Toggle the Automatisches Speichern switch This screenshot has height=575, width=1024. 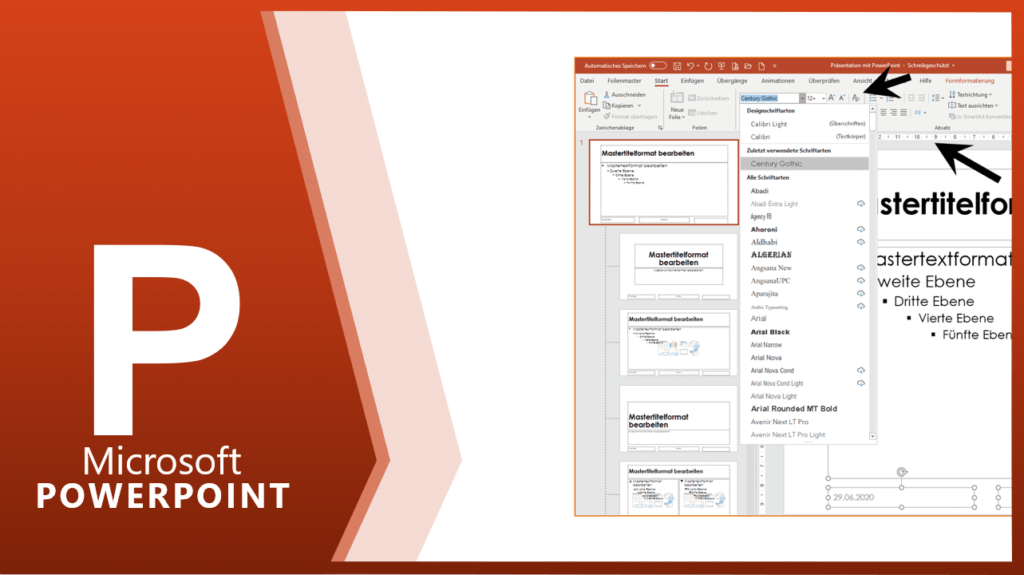point(658,65)
